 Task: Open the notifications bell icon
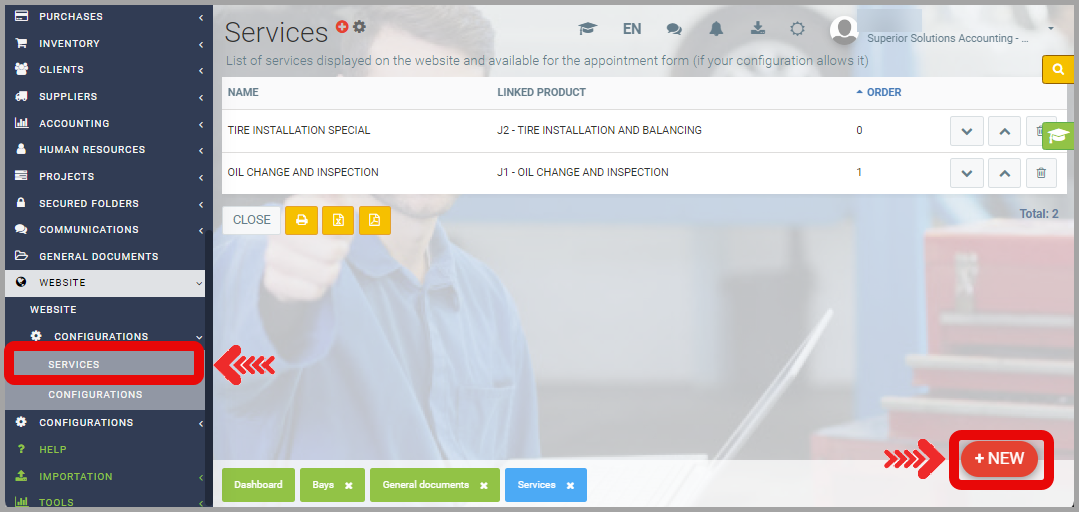point(716,29)
